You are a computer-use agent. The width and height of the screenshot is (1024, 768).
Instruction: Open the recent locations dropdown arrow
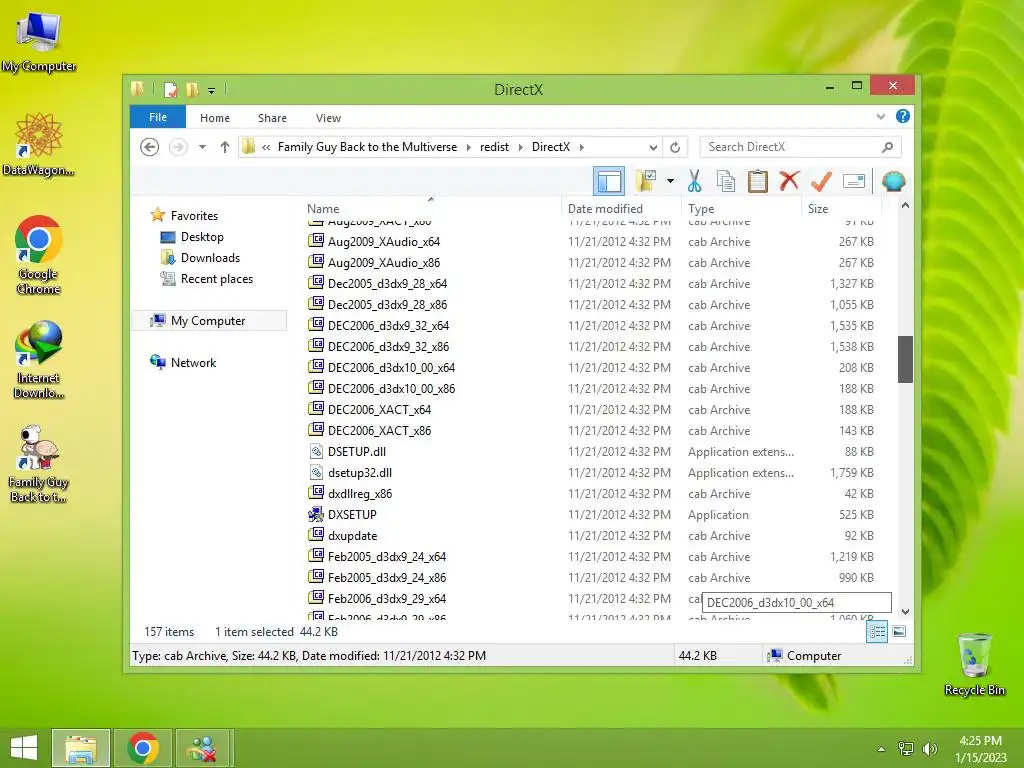202,147
